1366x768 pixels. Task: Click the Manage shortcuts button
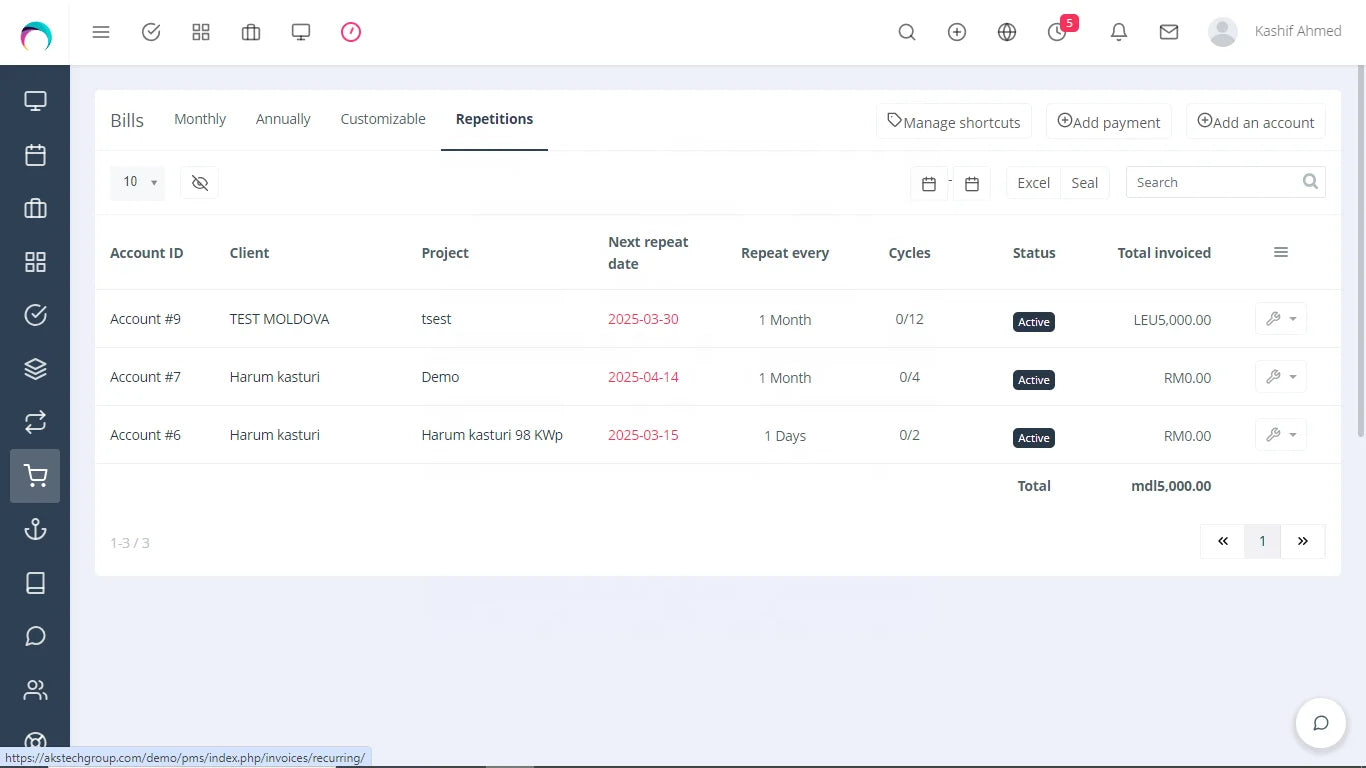pyautogui.click(x=954, y=122)
